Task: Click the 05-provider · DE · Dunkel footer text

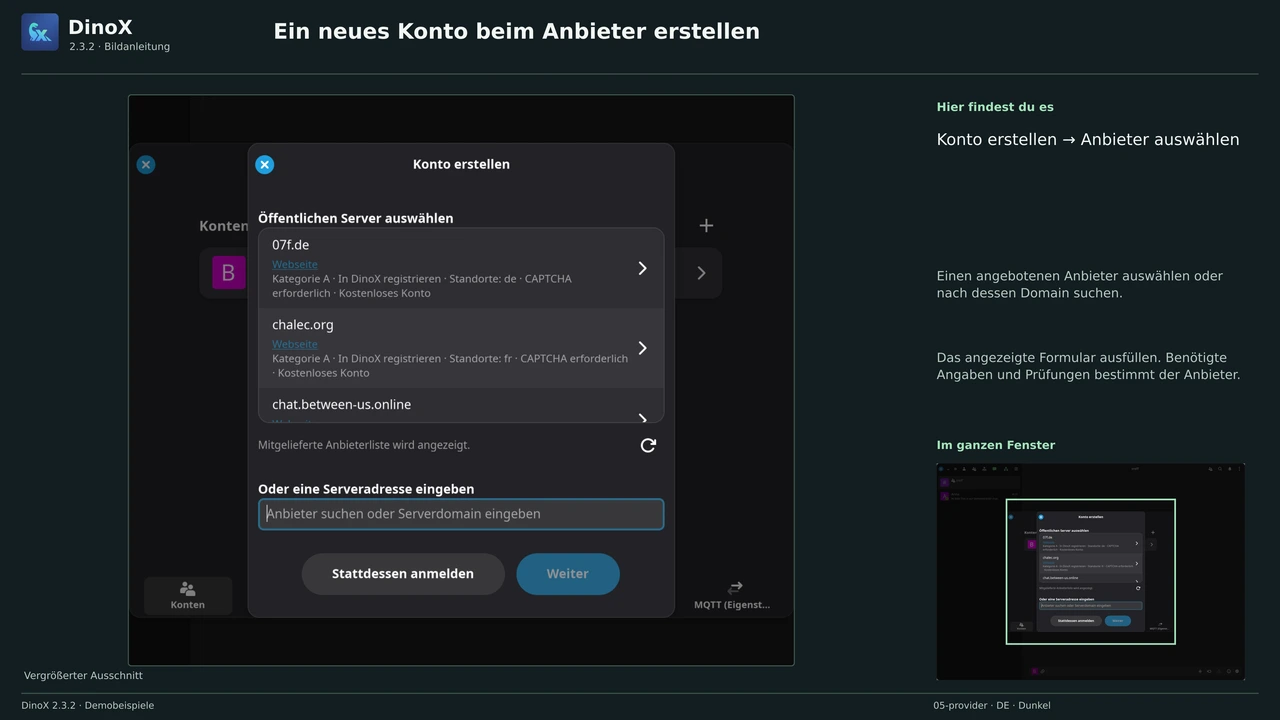Action: coord(992,706)
